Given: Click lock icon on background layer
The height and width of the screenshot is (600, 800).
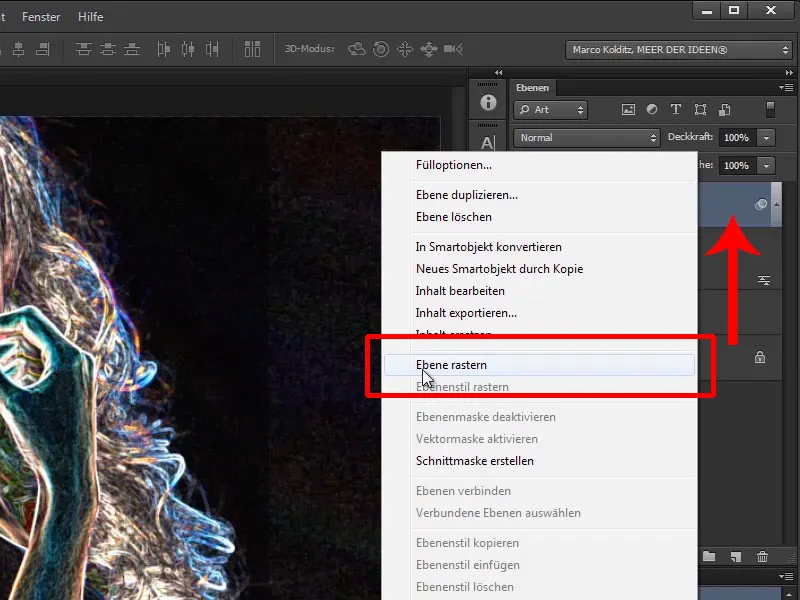Looking at the screenshot, I should 760,357.
